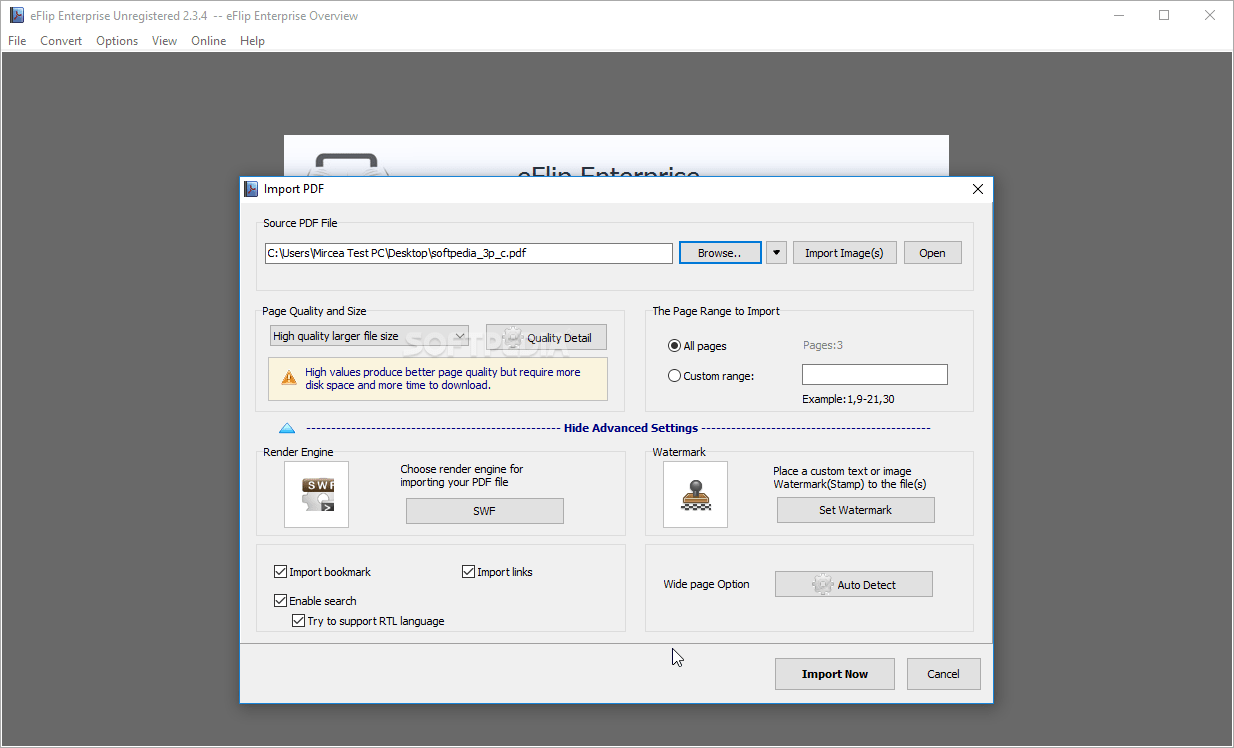Open the Options menu
The height and width of the screenshot is (748, 1234).
117,41
